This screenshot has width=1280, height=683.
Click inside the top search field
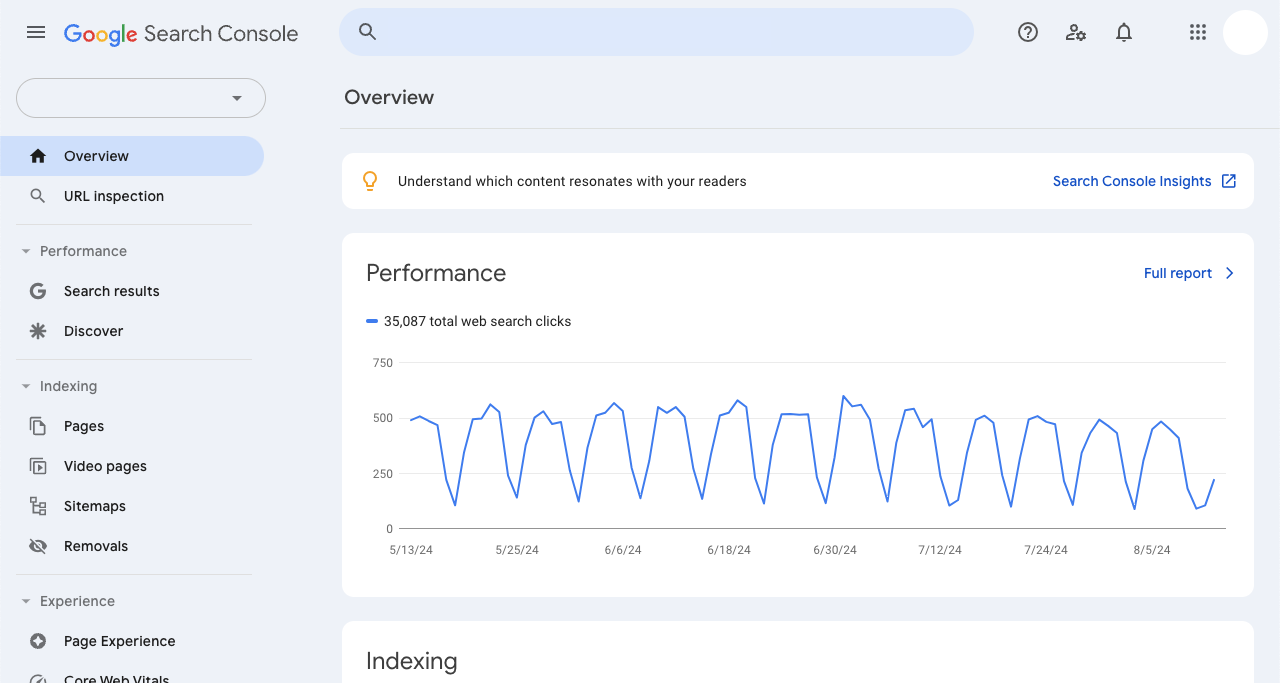pyautogui.click(x=656, y=32)
